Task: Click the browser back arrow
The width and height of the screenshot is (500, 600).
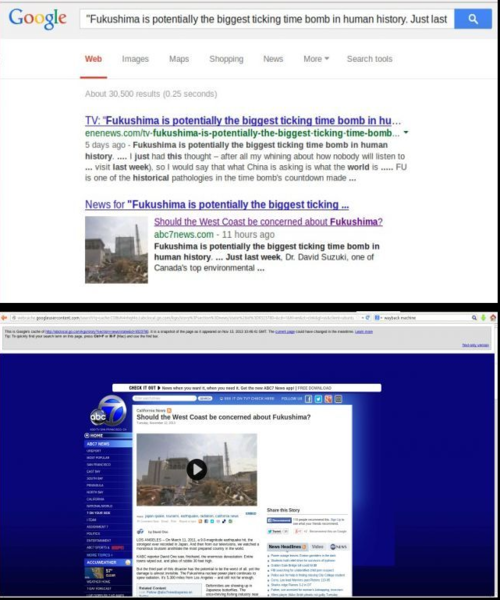Action: pyautogui.click(x=4, y=318)
